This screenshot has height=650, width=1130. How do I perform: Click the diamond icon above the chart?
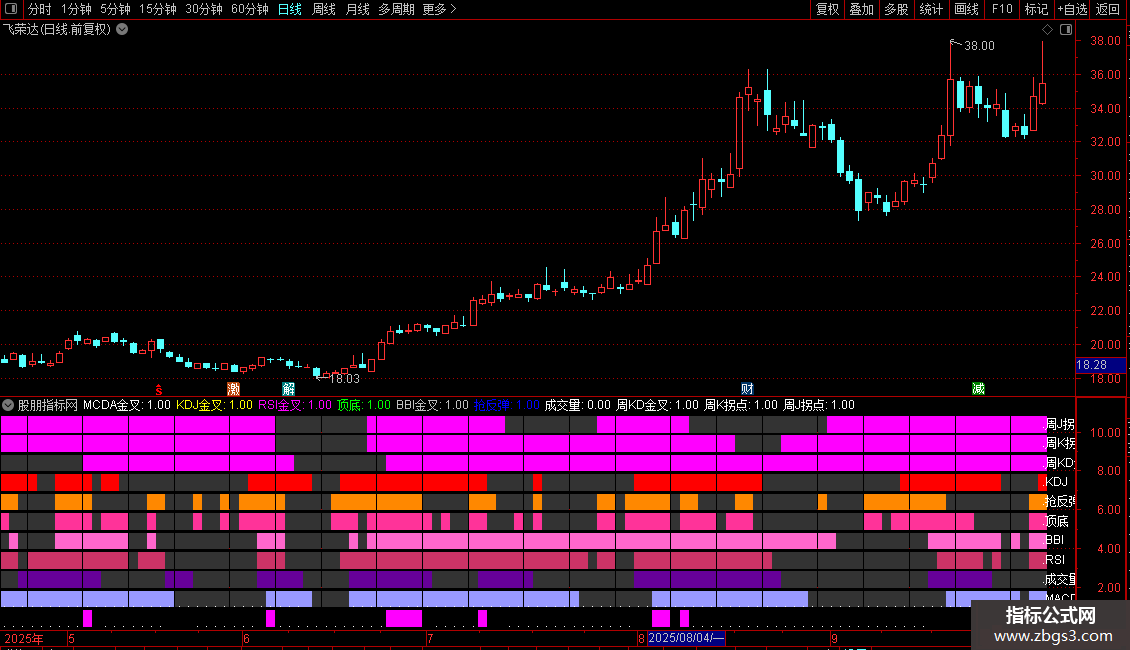tap(1047, 30)
